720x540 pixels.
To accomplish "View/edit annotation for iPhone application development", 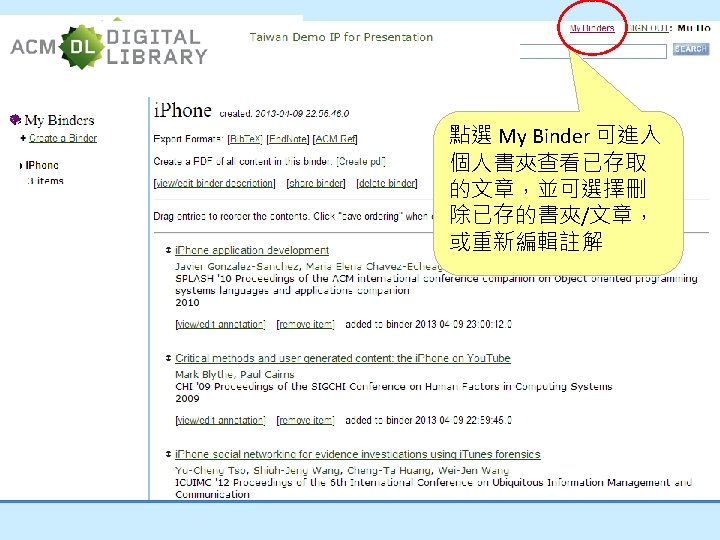I will pos(220,324).
